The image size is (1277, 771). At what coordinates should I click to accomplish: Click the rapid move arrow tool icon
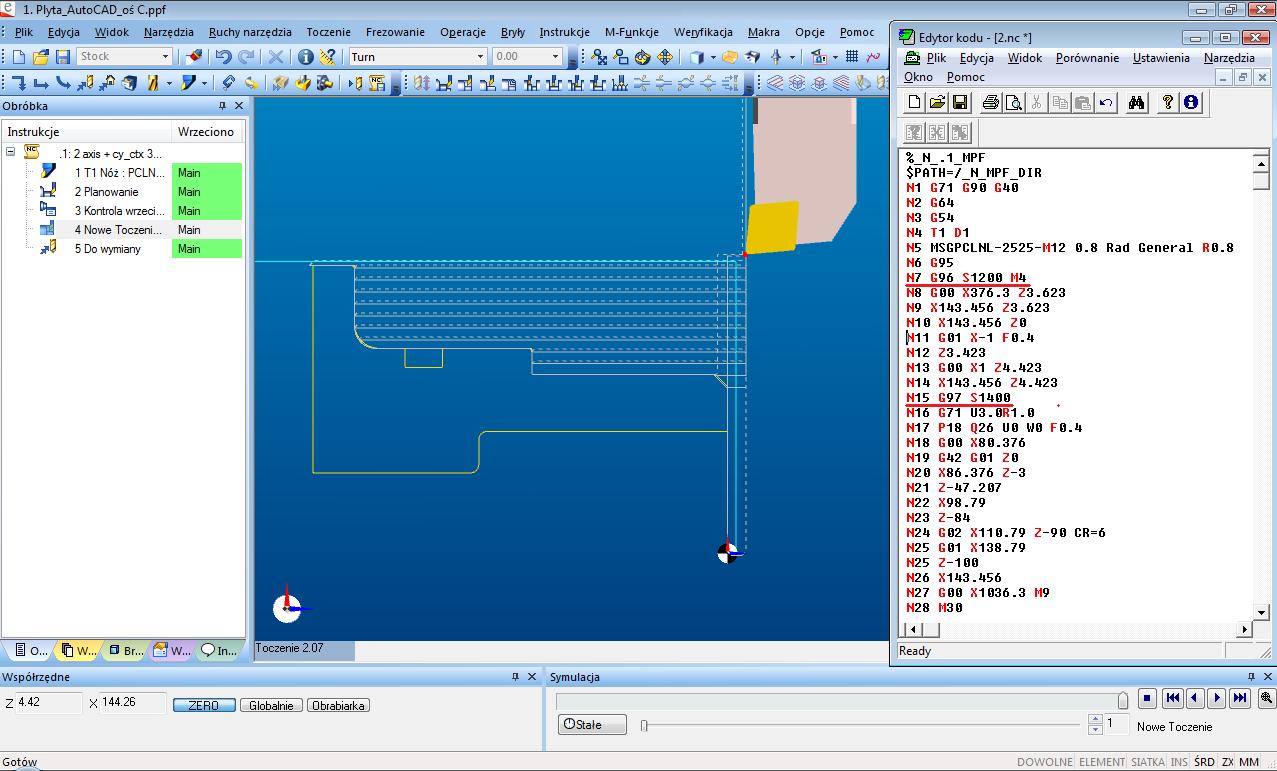point(19,83)
